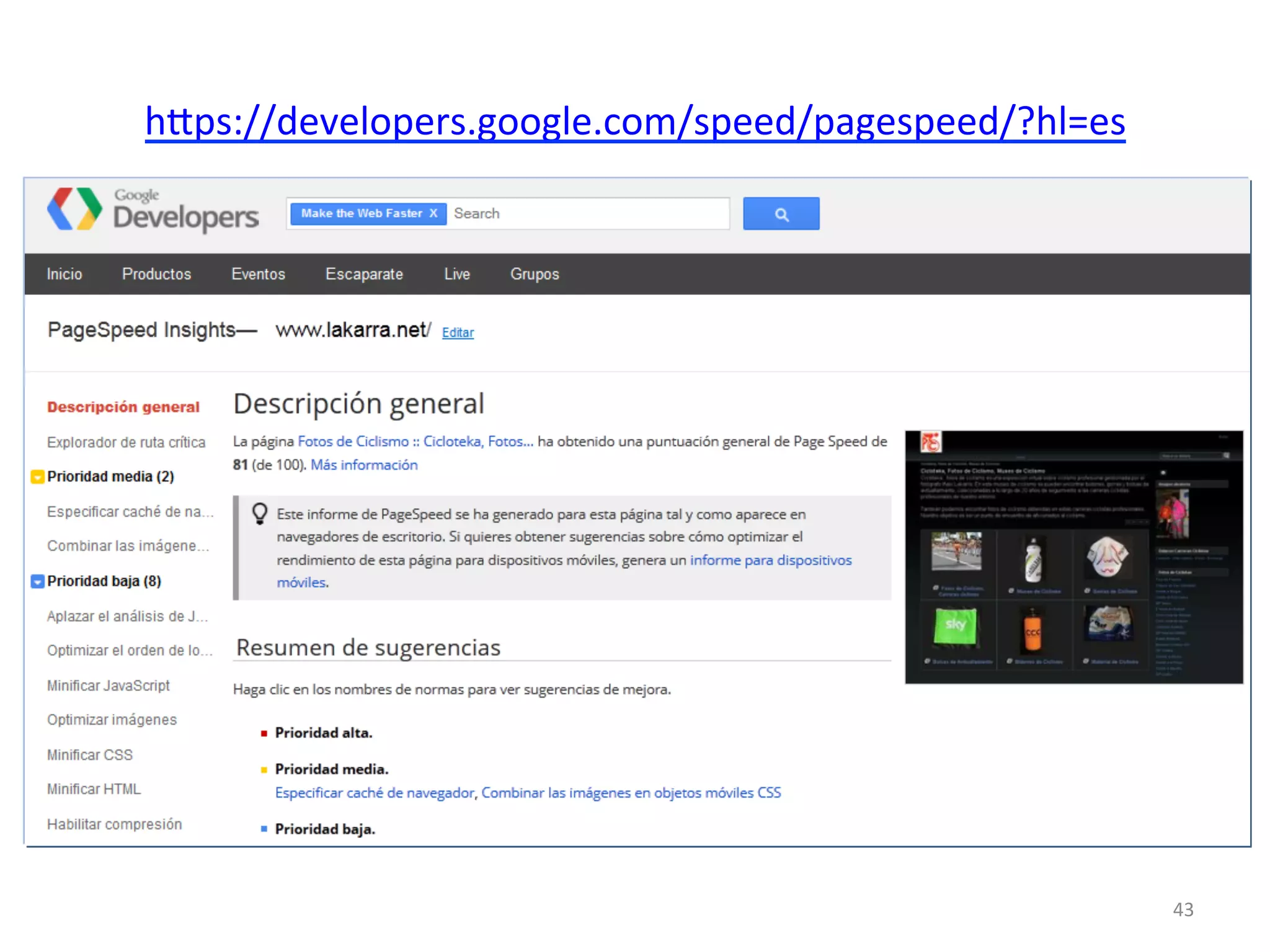Screen dimensions: 1270x952
Task: Open the Inicio nav item
Action: coord(64,274)
